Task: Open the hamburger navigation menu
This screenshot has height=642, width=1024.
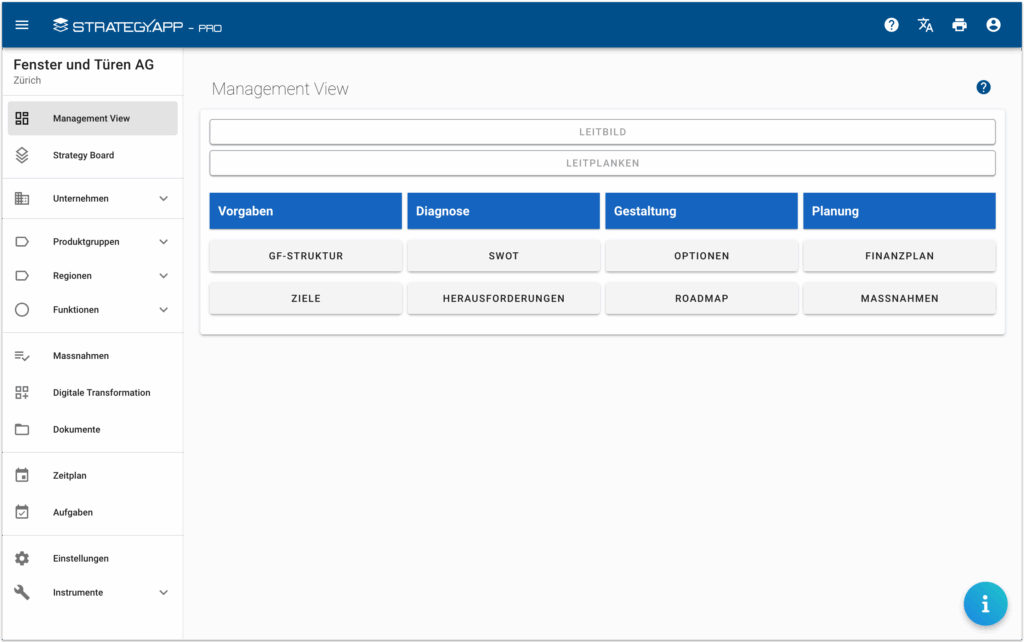Action: tap(22, 25)
